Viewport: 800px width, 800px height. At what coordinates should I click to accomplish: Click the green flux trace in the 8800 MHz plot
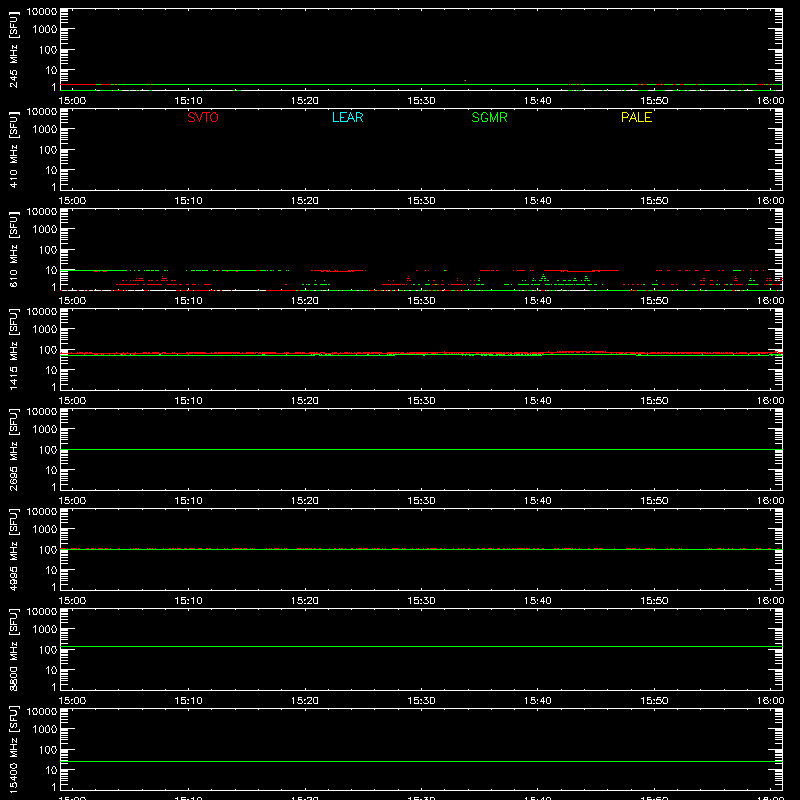coord(421,646)
